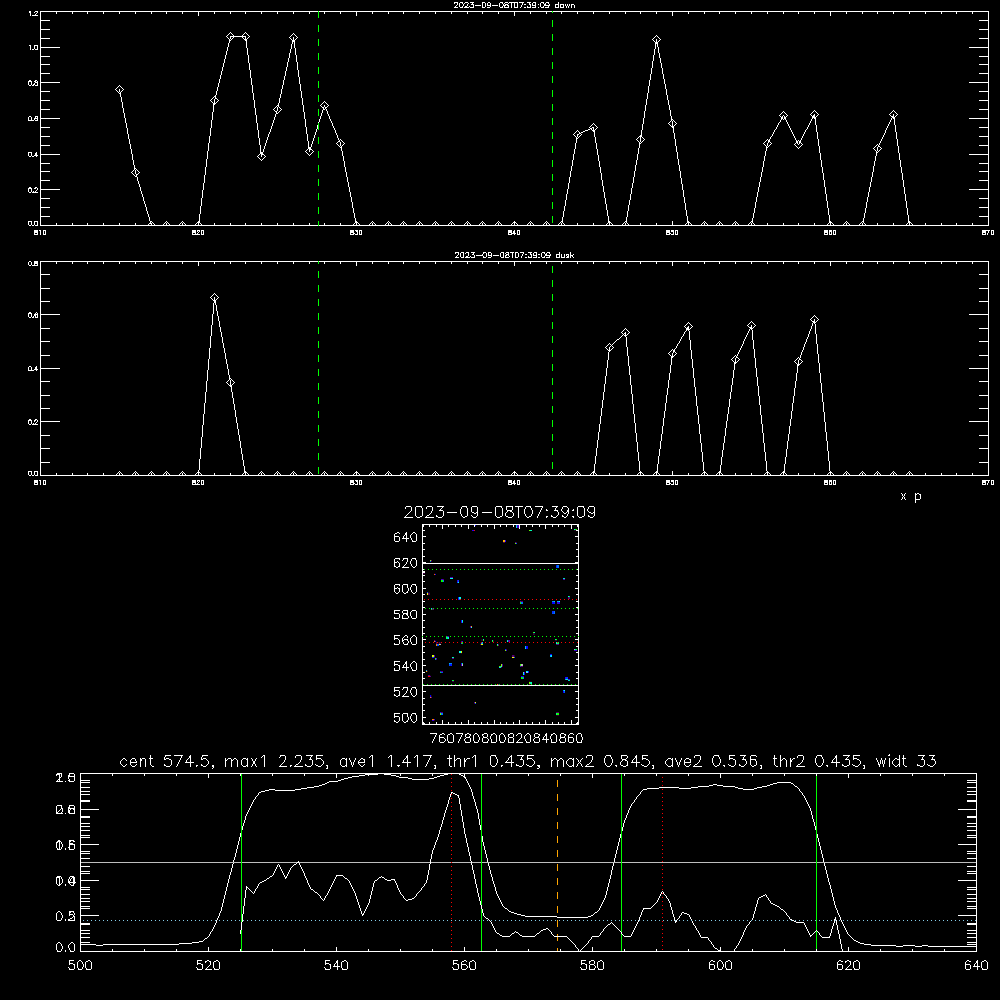
Task: Click dawn plot peak diamond near x 849
Action: point(656,40)
